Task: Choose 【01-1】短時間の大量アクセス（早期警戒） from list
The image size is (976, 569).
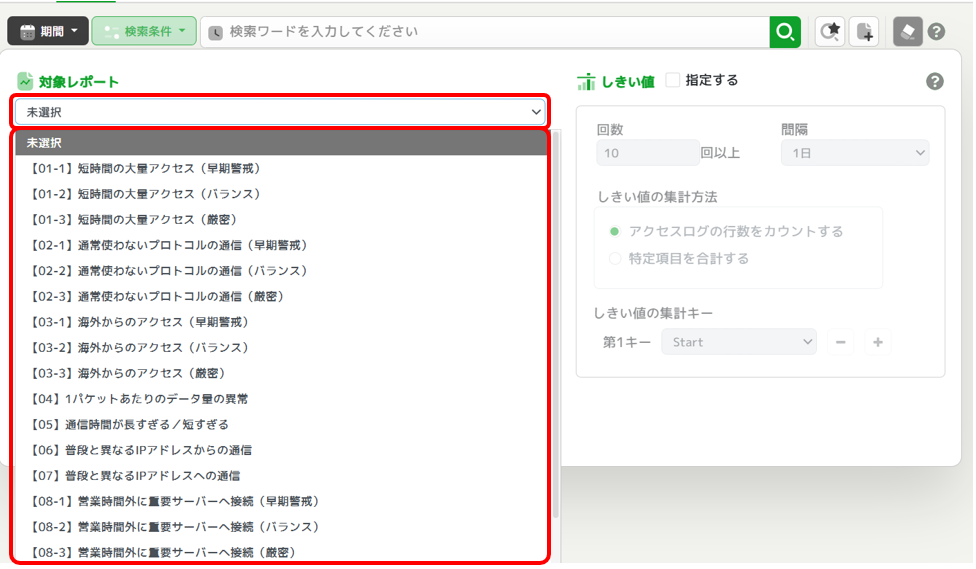Action: pyautogui.click(x=143, y=168)
